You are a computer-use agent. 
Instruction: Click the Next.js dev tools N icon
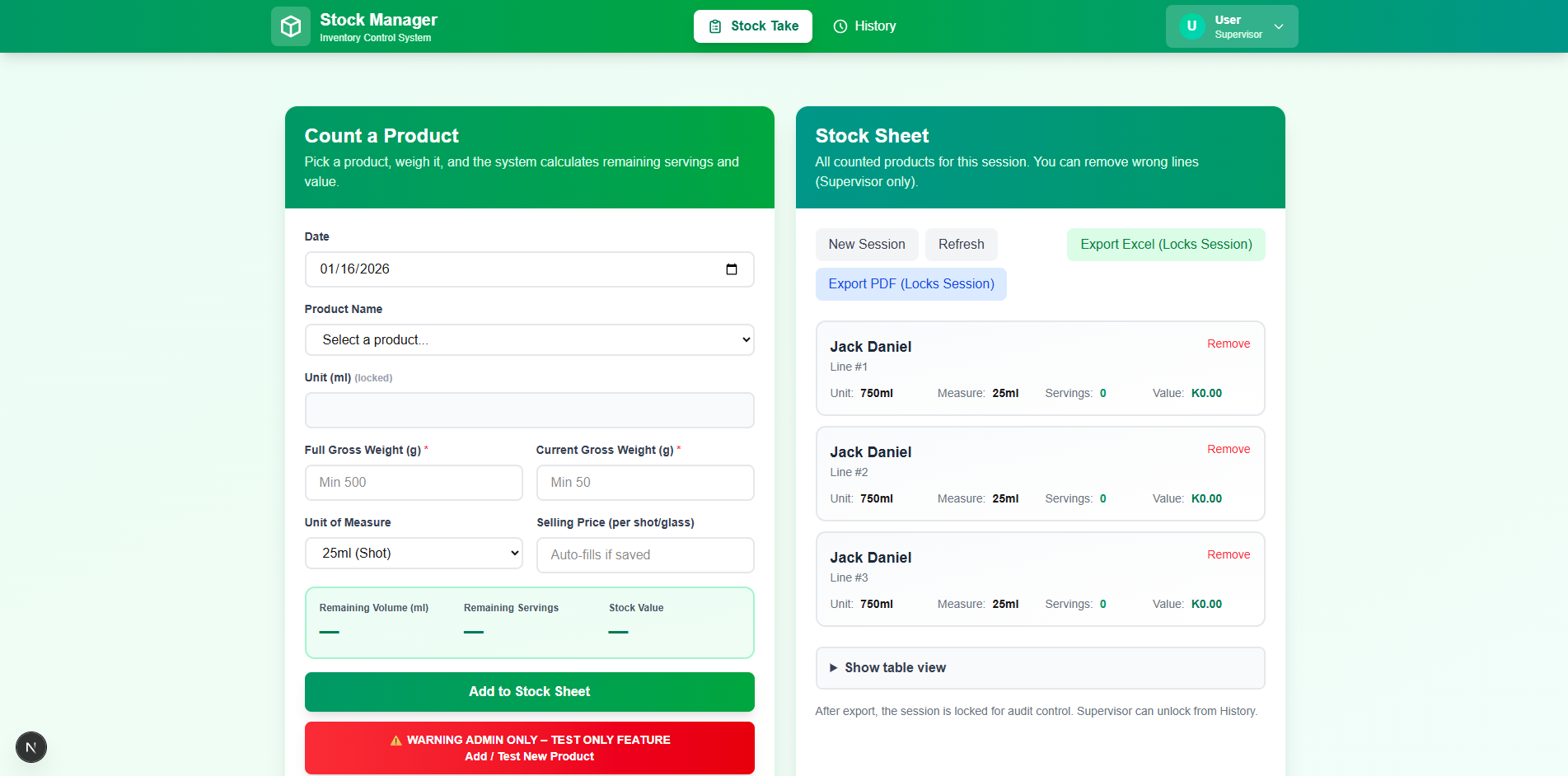click(31, 747)
